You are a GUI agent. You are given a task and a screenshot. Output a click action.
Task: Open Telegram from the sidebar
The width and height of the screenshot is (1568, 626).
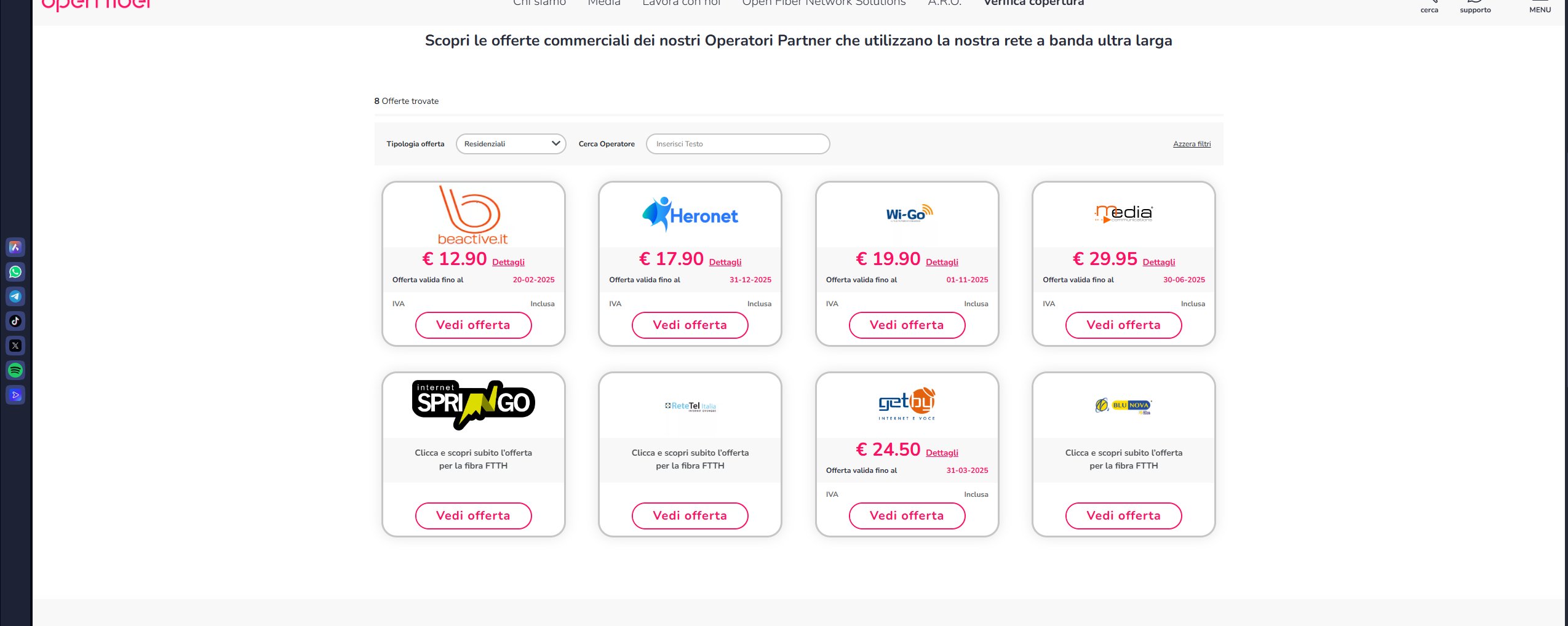click(x=15, y=296)
